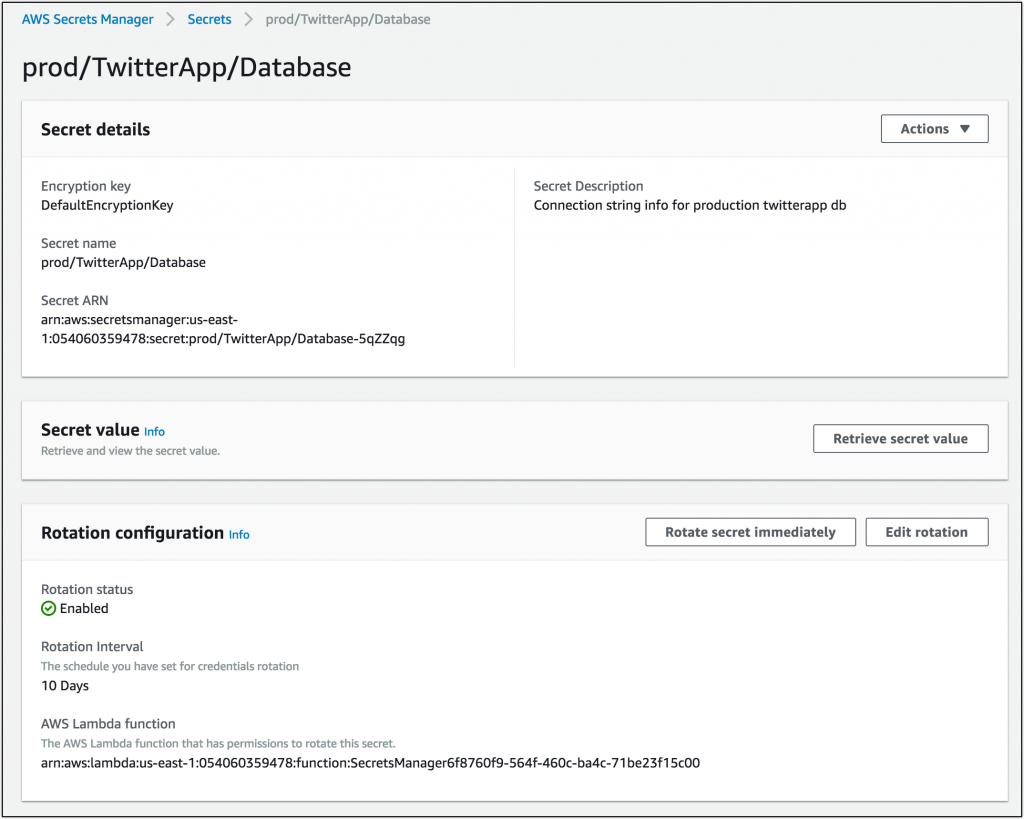Open the Actions dropdown menu
The height and width of the screenshot is (819, 1024).
click(x=934, y=129)
